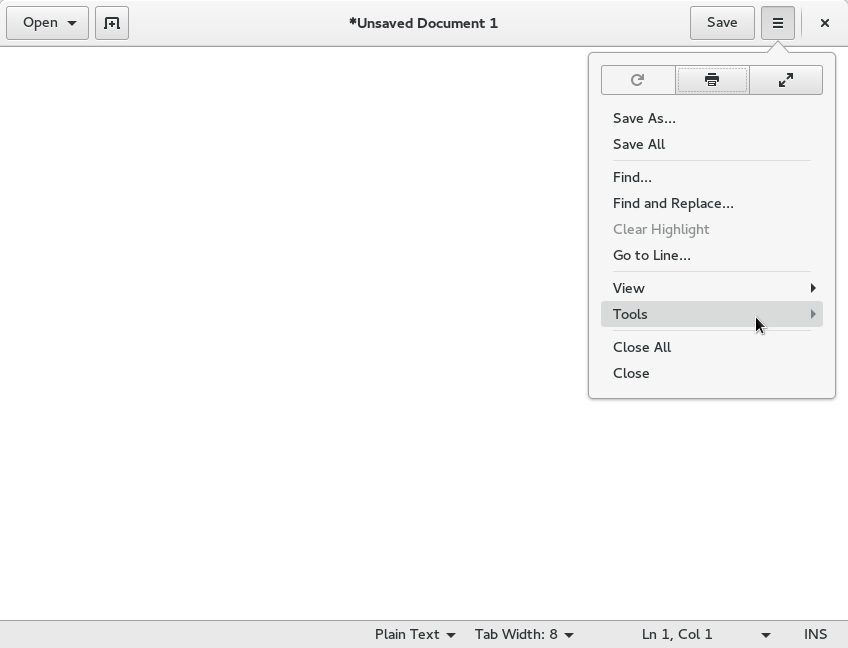Choose Save As... from the menu
The width and height of the screenshot is (848, 648).
712,118
